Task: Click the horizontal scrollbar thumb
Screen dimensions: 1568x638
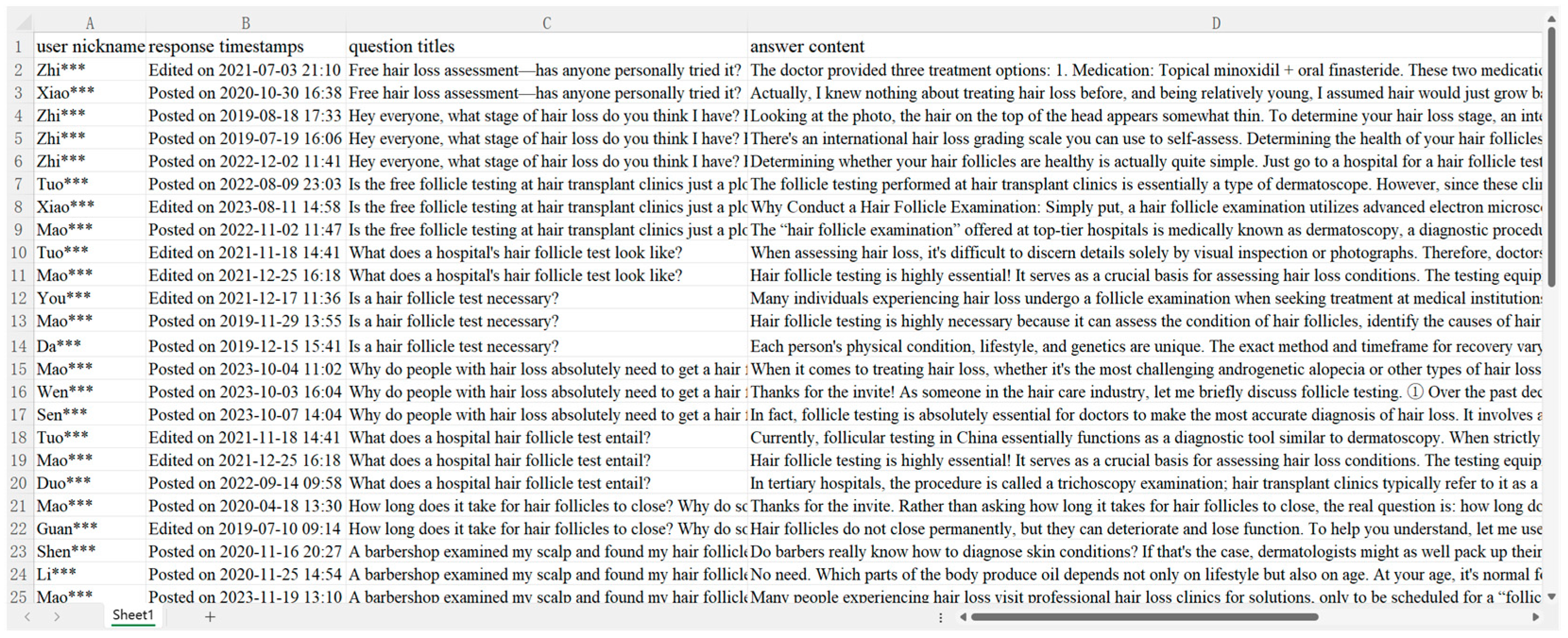Action: [x=1144, y=617]
